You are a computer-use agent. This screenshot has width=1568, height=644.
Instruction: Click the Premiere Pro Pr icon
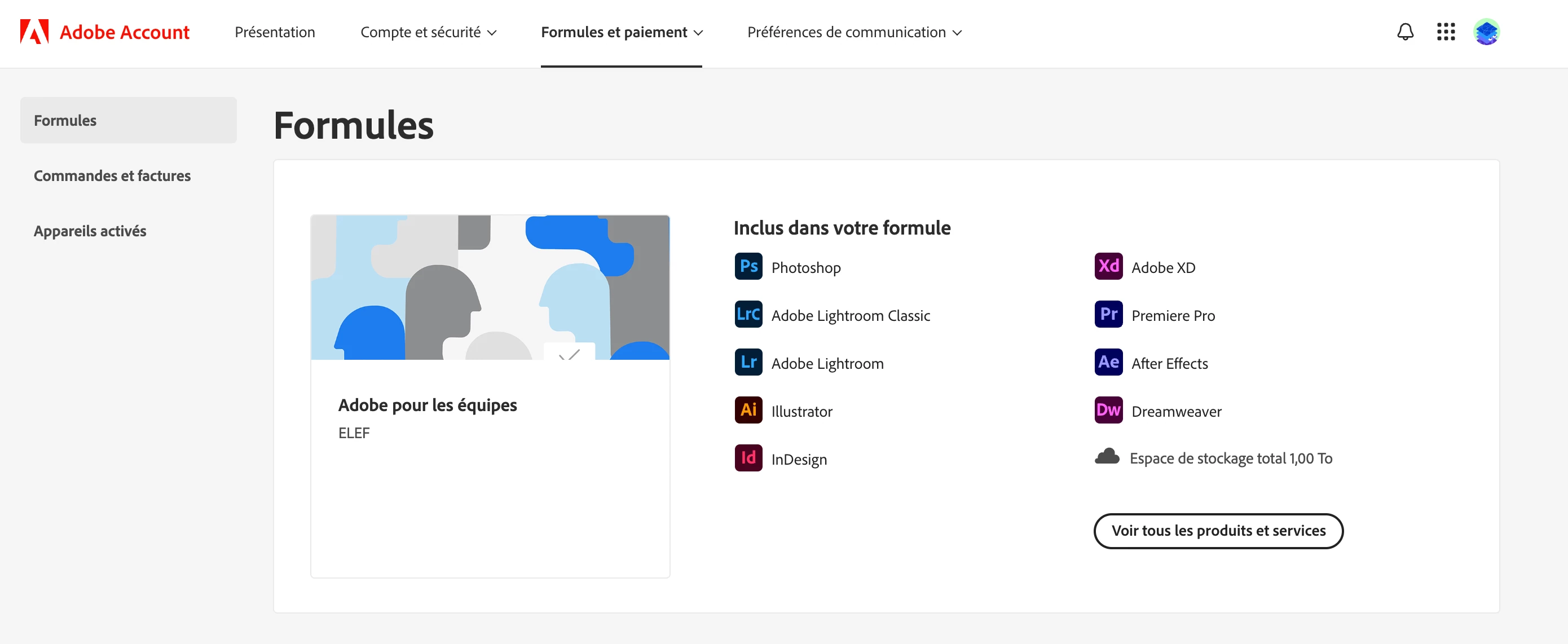click(1108, 314)
